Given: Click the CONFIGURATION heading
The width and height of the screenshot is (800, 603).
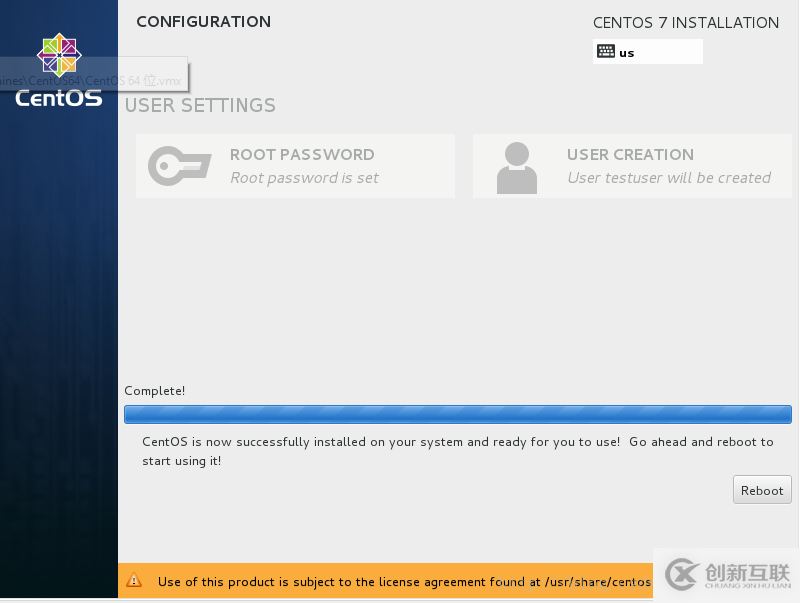Looking at the screenshot, I should point(203,22).
